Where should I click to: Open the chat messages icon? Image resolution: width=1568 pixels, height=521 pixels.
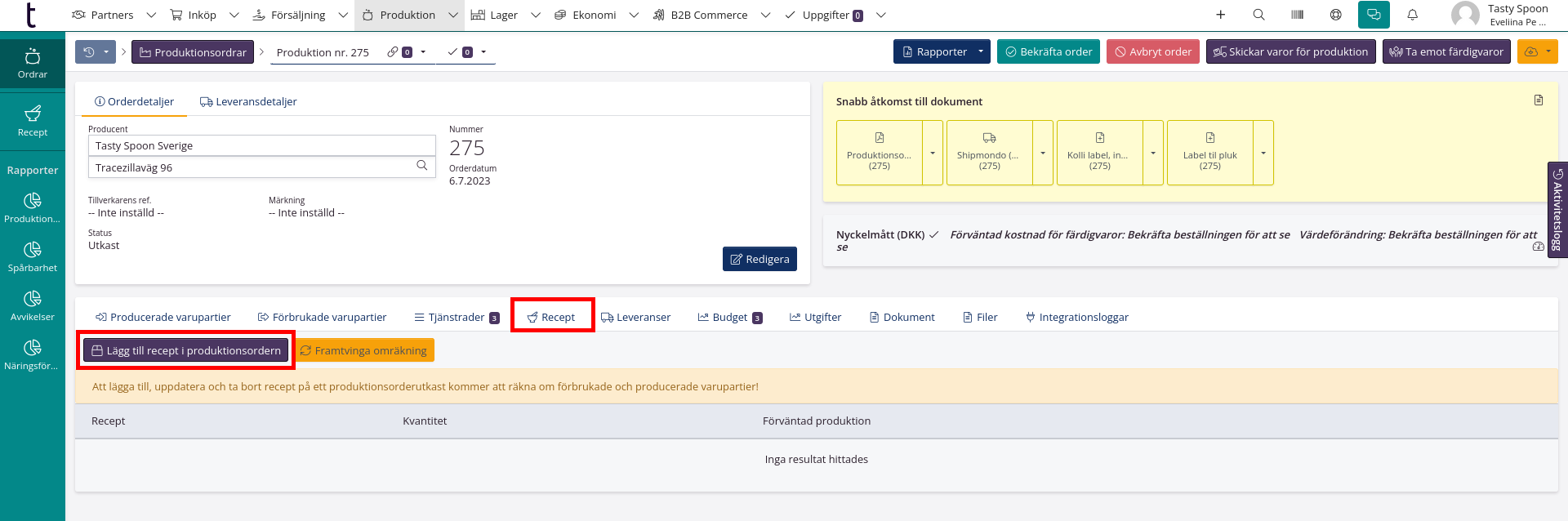click(x=1374, y=15)
